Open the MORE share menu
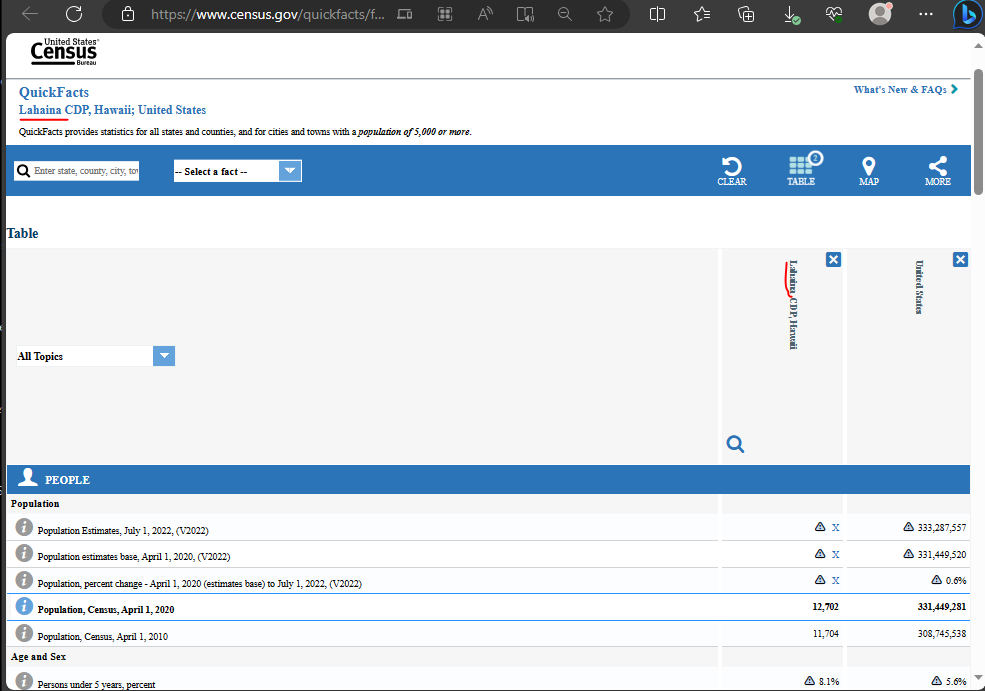This screenshot has width=985, height=691. click(938, 171)
